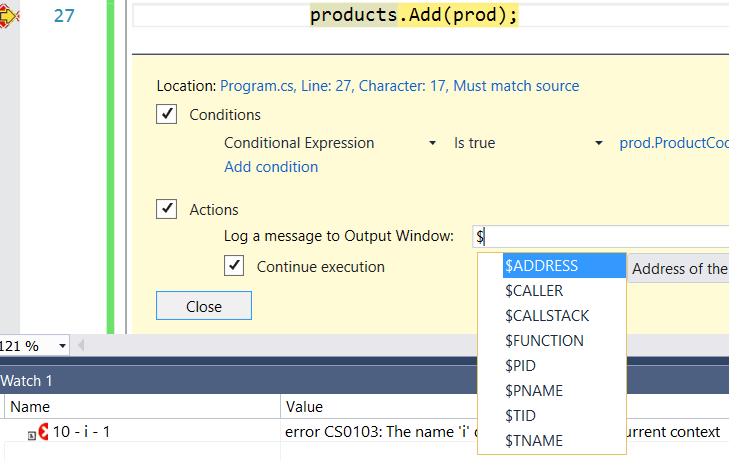This screenshot has width=729, height=461.
Task: Open the Program.cs Line 27 location link
Action: 399,86
